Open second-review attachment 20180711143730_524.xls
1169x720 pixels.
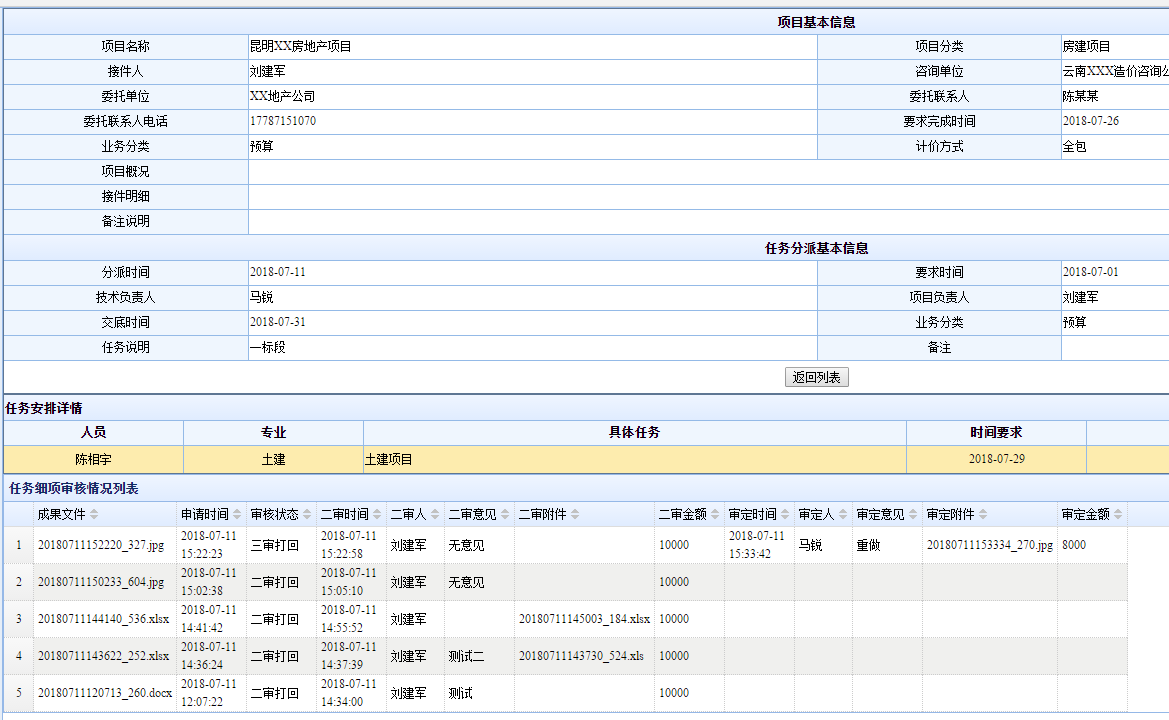[581, 656]
